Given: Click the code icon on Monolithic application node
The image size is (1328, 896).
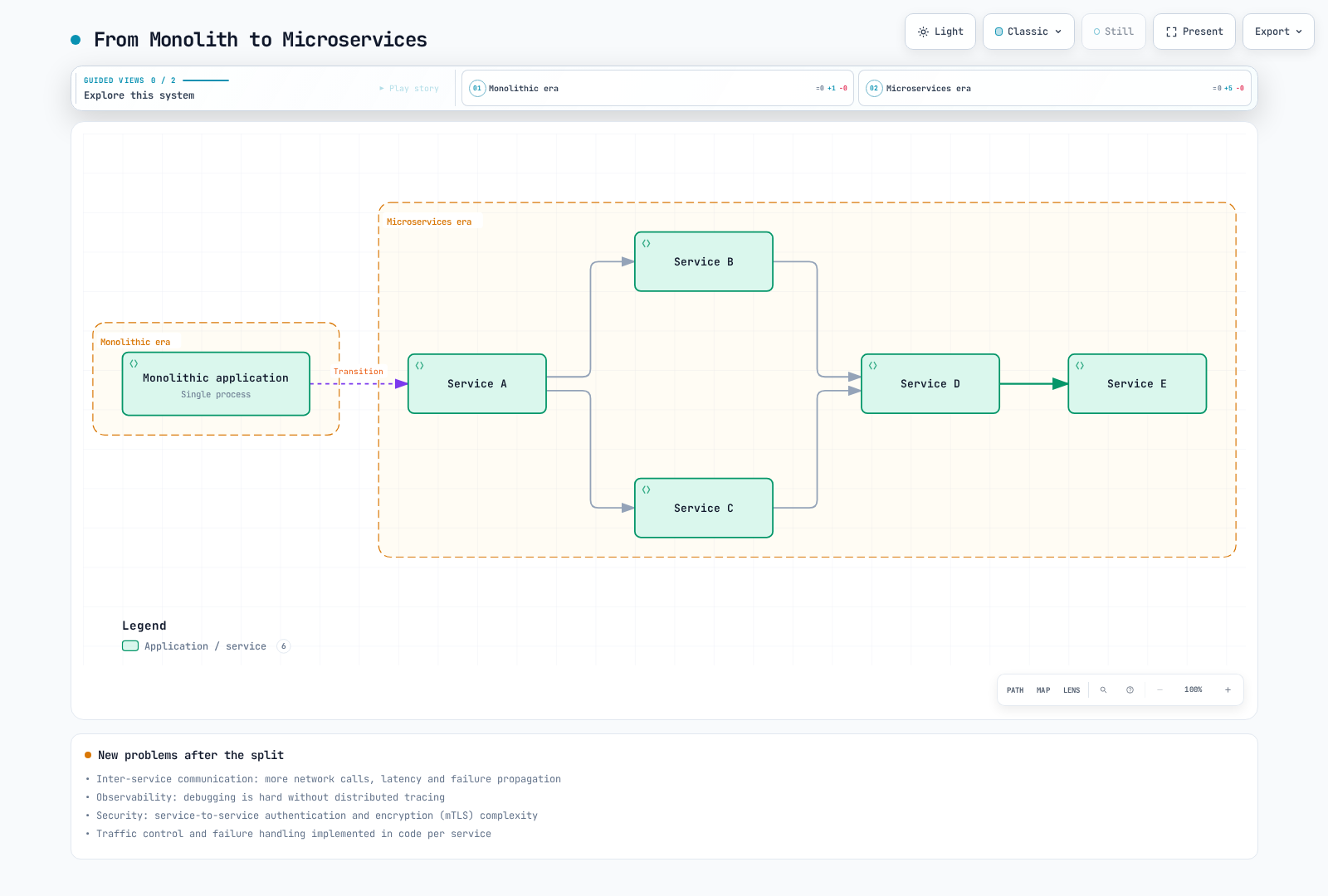Looking at the screenshot, I should 134,363.
